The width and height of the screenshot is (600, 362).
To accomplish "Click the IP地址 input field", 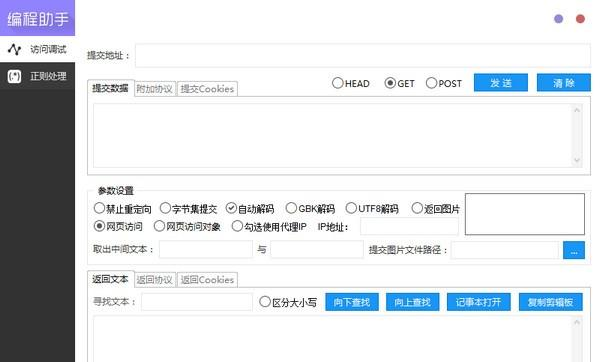I will [409, 227].
